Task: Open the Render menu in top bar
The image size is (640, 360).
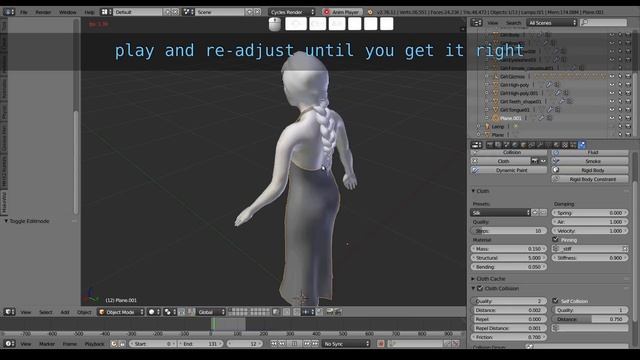Action: click(43, 12)
